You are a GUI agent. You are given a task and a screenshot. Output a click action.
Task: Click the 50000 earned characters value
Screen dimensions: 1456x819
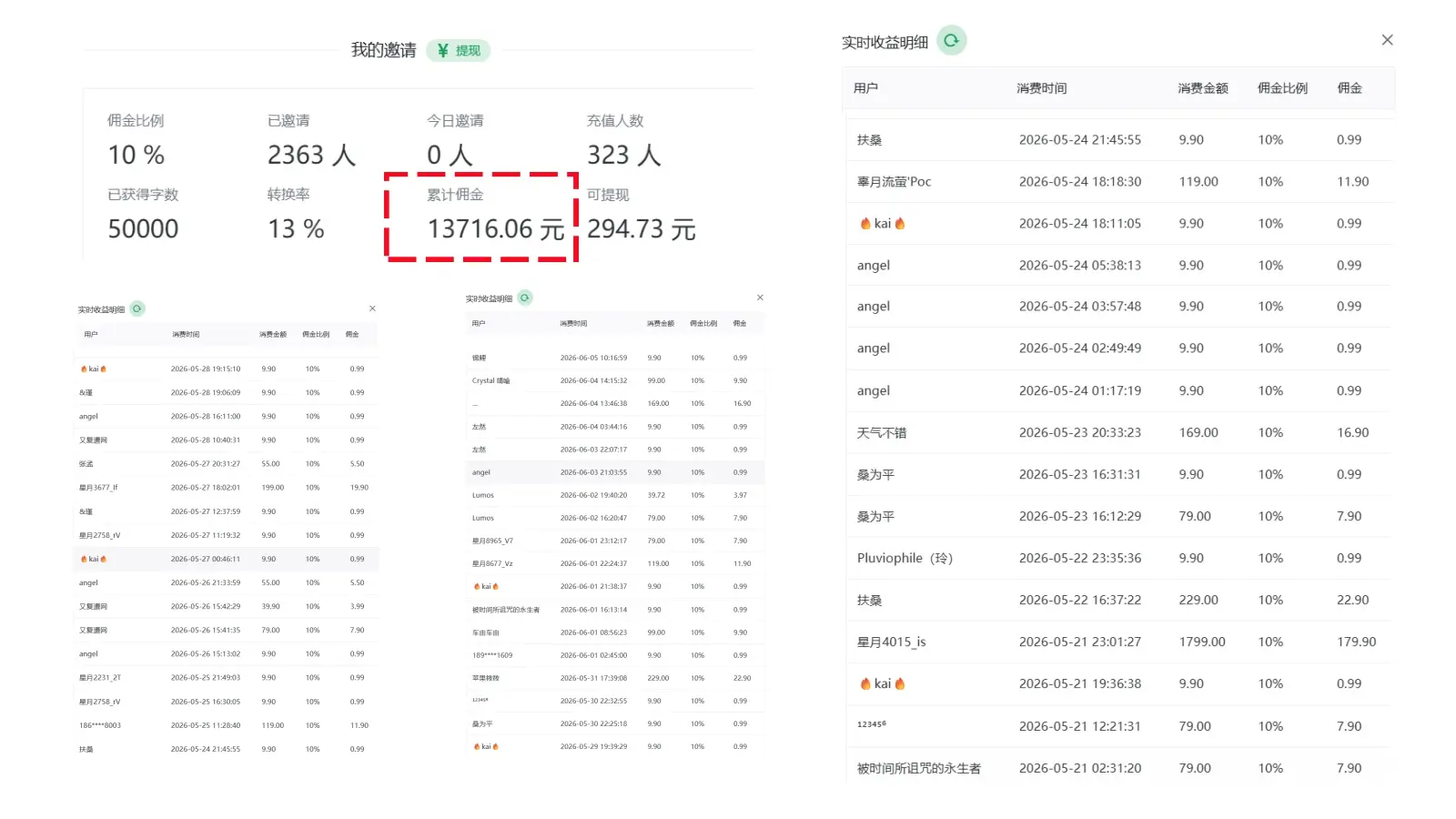click(x=143, y=229)
